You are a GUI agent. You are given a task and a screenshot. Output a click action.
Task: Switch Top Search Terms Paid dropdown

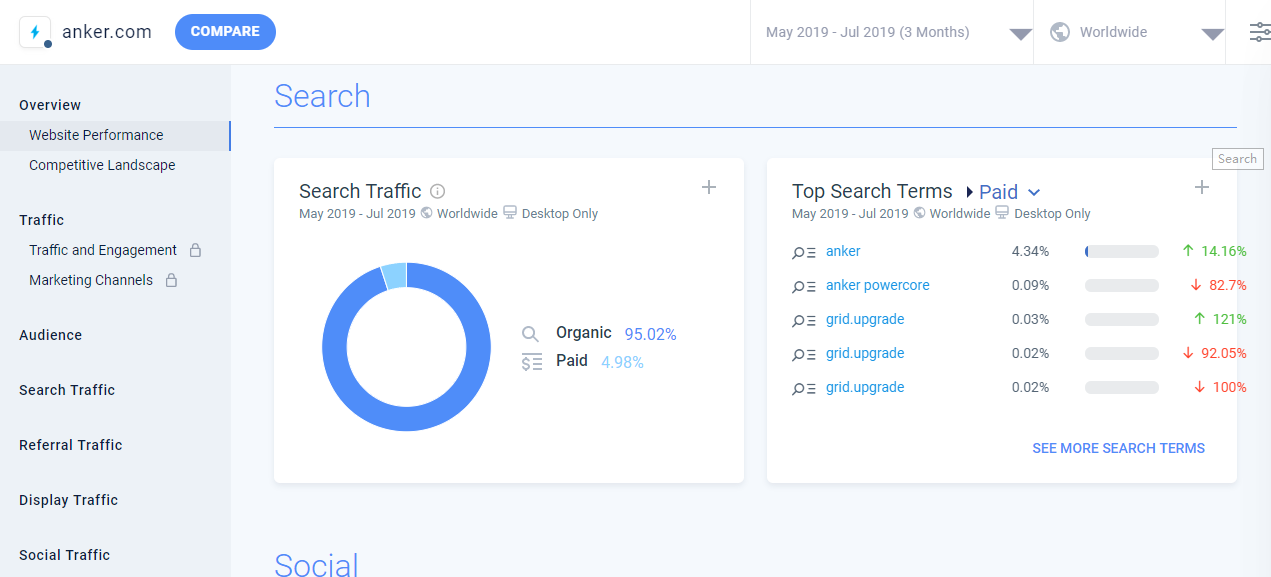[x=1009, y=192]
